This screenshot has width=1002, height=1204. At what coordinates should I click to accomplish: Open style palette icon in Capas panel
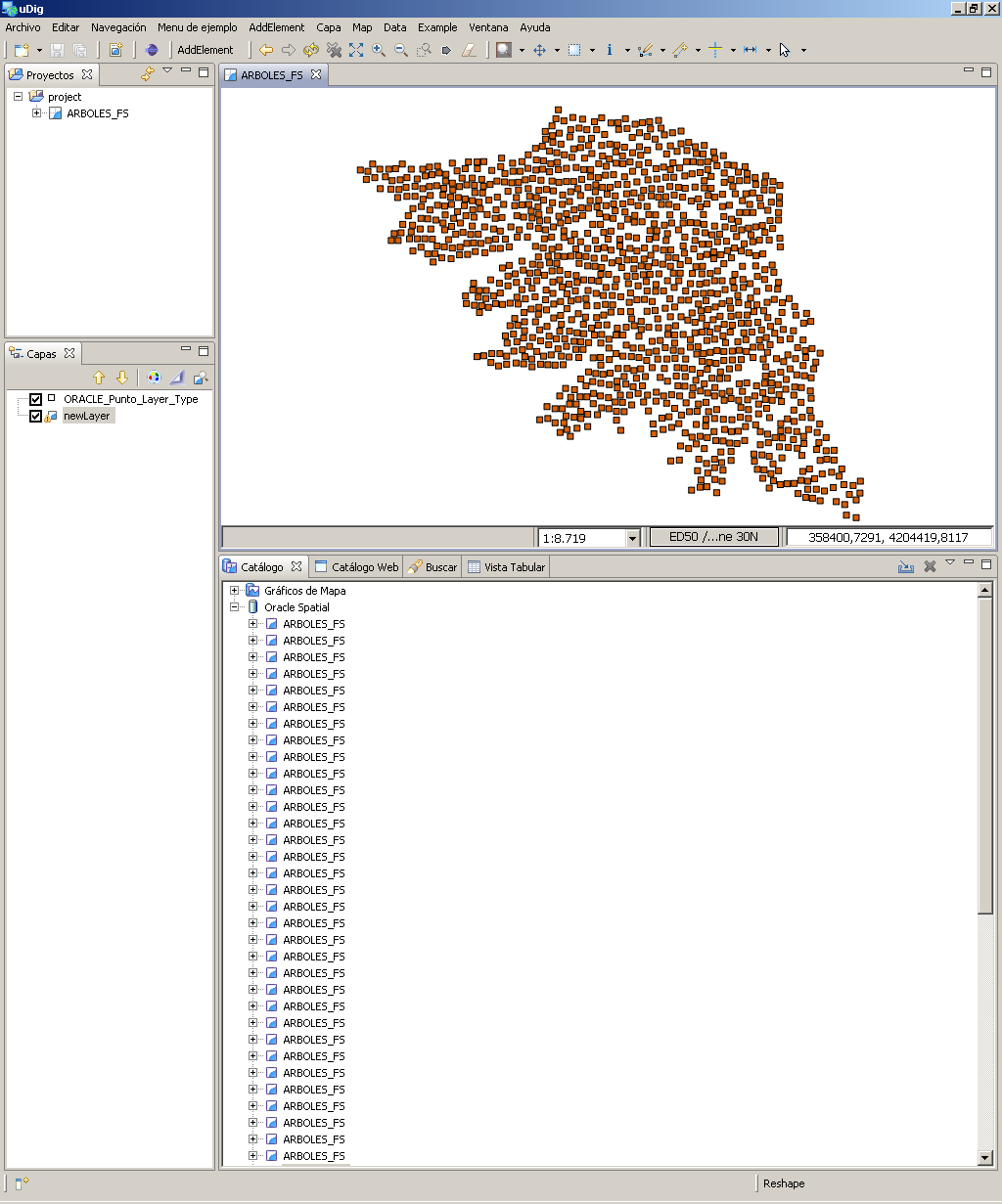(x=154, y=378)
